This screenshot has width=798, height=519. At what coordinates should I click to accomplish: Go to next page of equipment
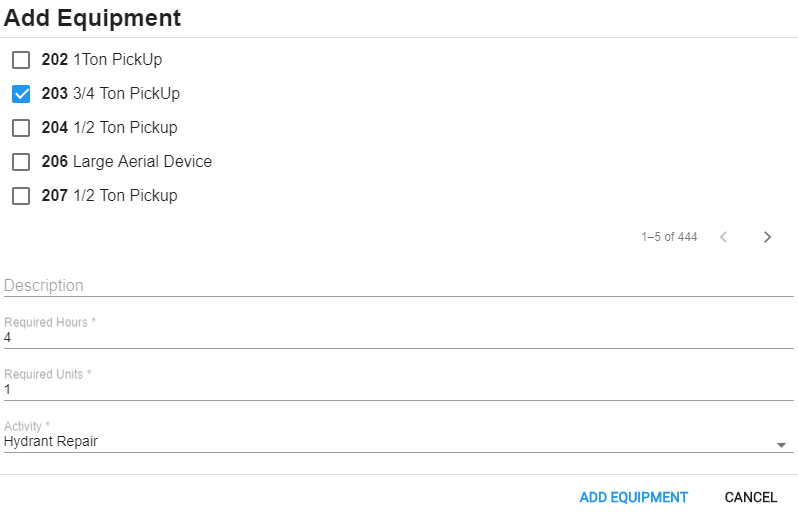(767, 237)
